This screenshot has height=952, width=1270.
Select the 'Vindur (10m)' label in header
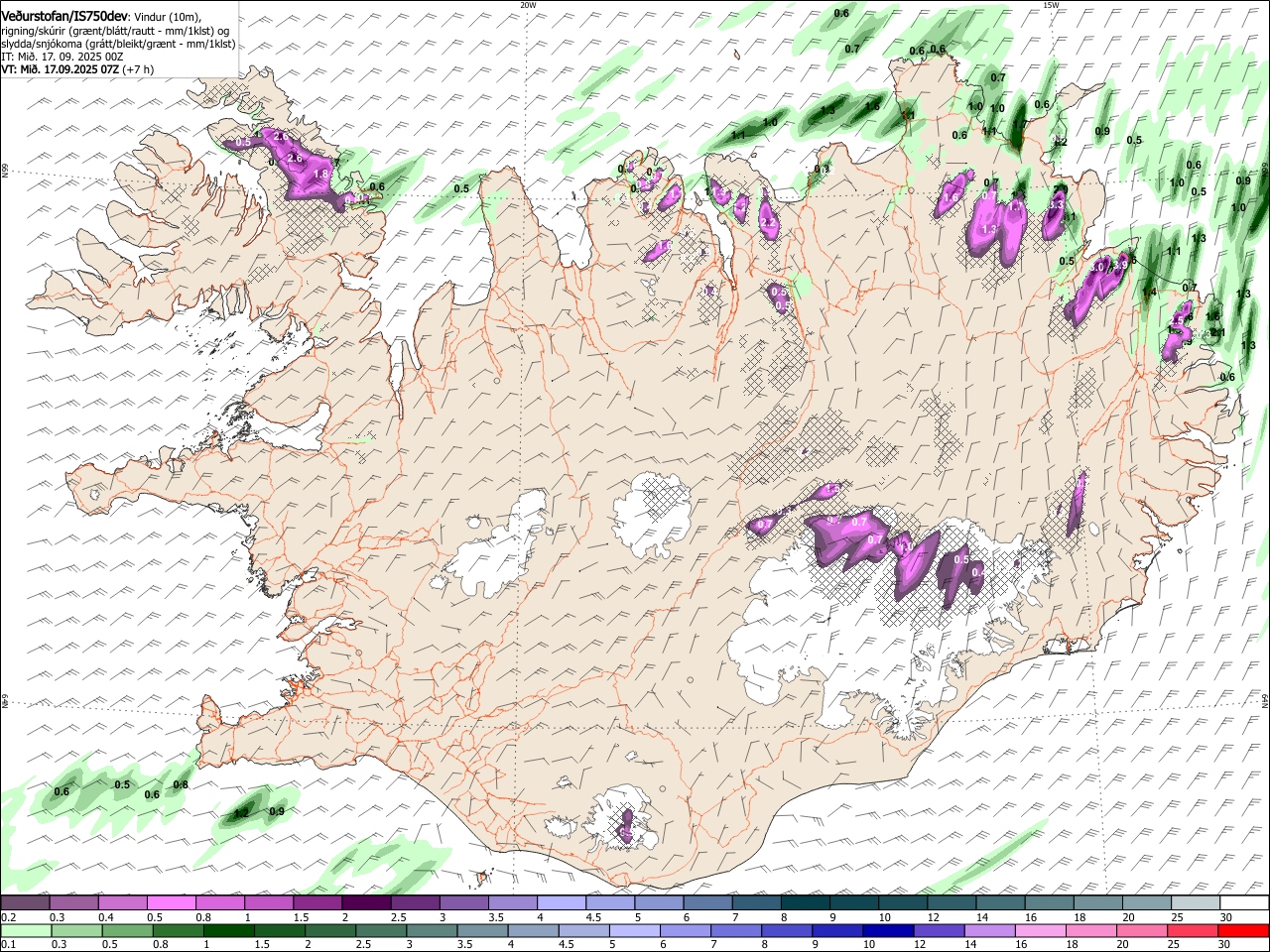169,15
